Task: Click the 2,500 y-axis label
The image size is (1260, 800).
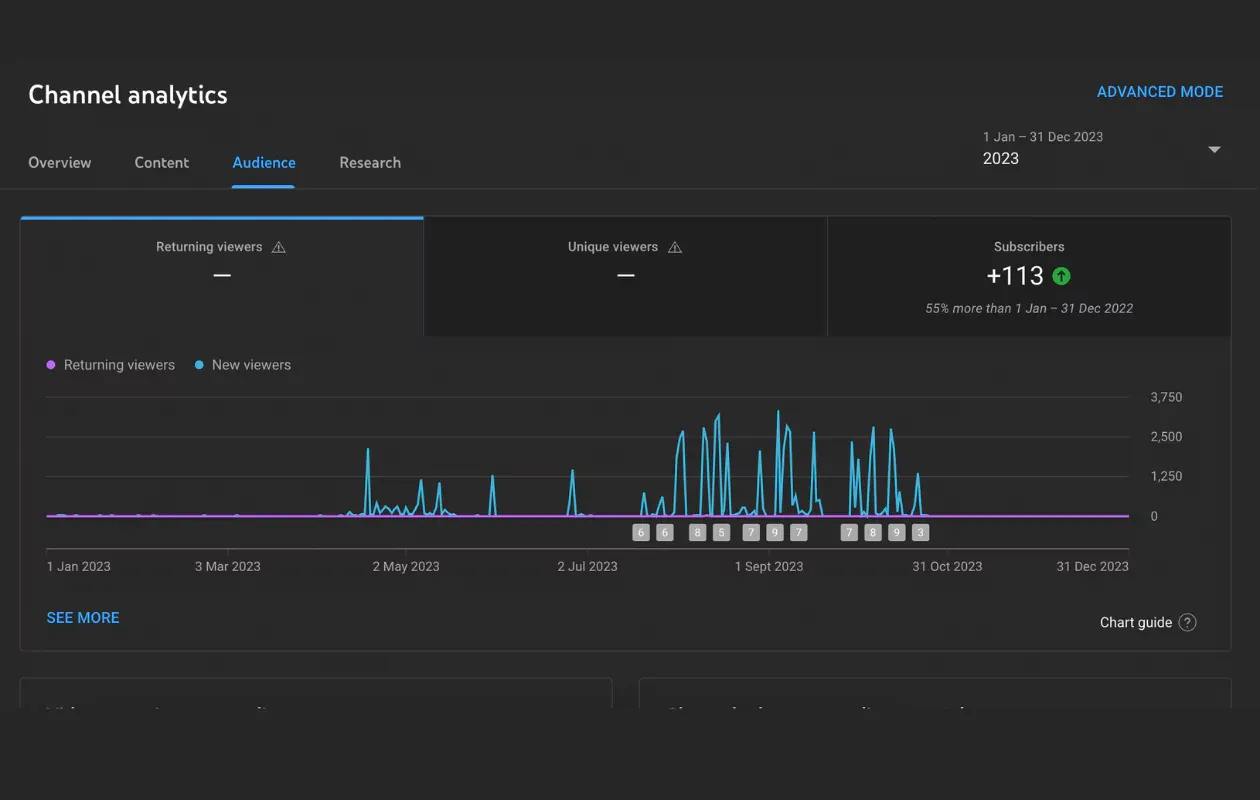Action: tap(1166, 437)
